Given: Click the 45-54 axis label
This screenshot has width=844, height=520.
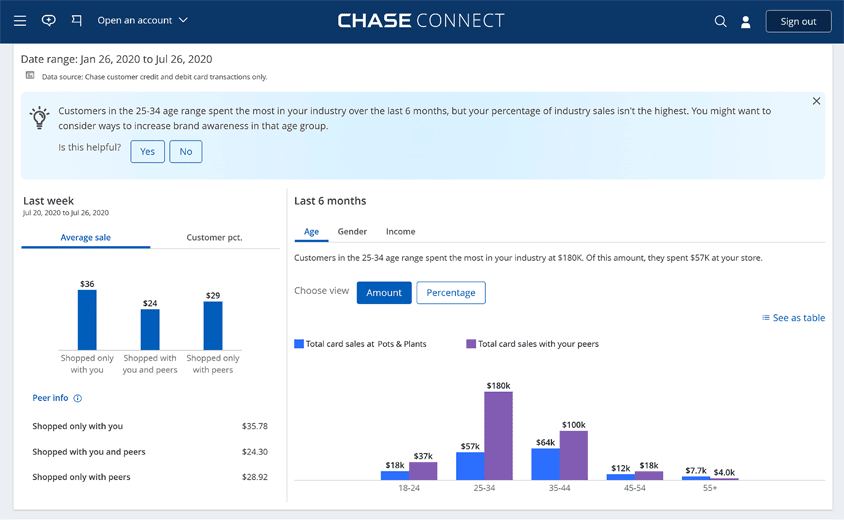Looking at the screenshot, I should point(635,488).
